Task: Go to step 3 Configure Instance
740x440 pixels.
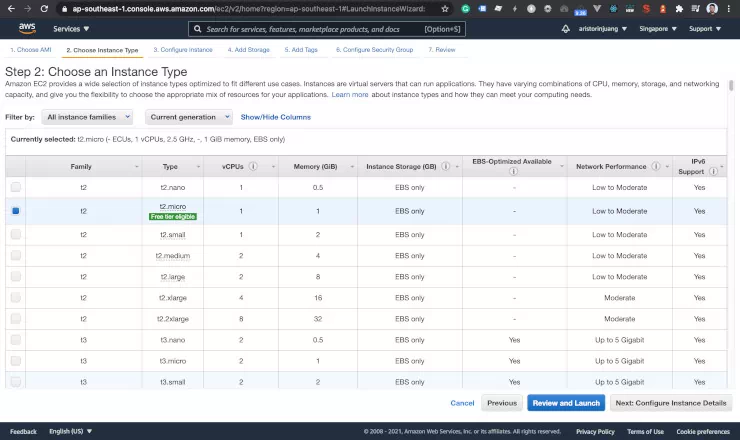Action: tap(183, 50)
